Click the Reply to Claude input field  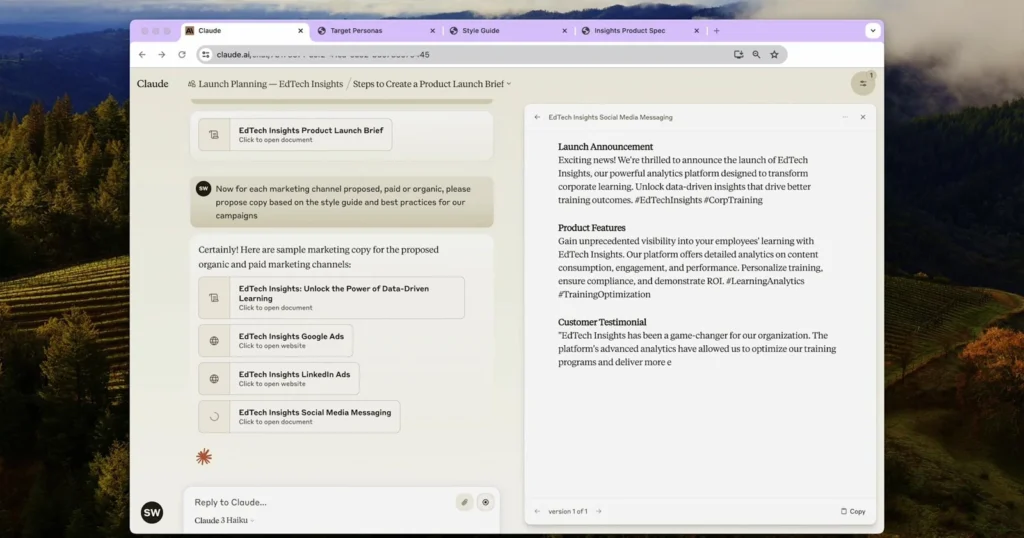320,502
